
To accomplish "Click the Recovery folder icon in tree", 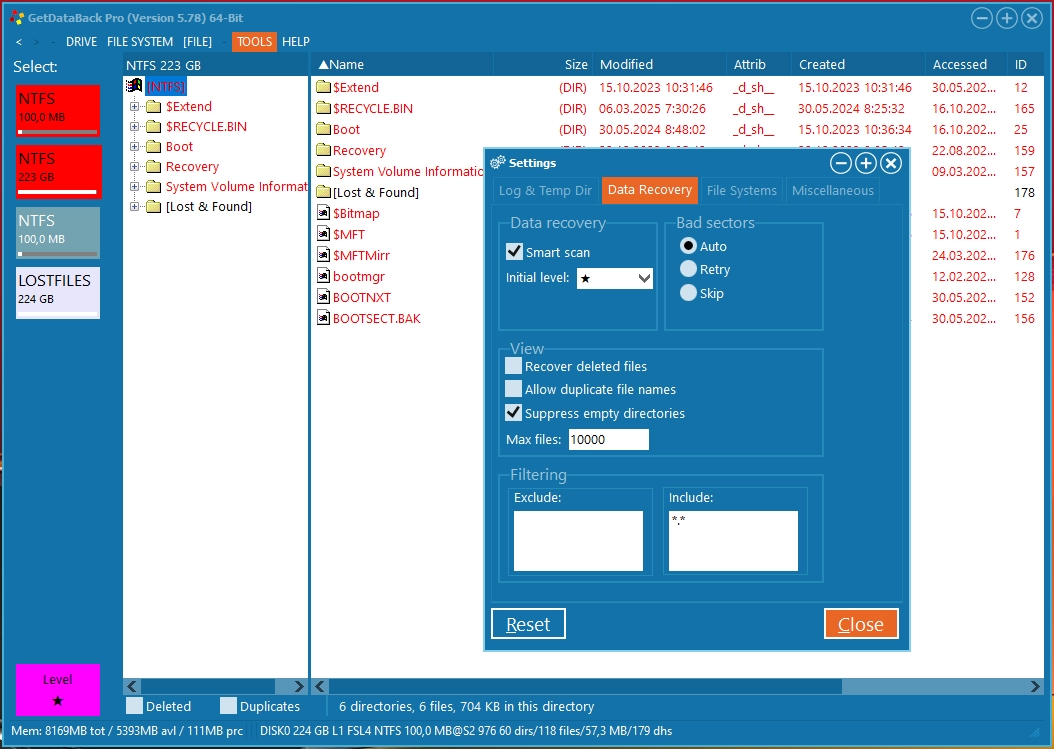I will 154,167.
